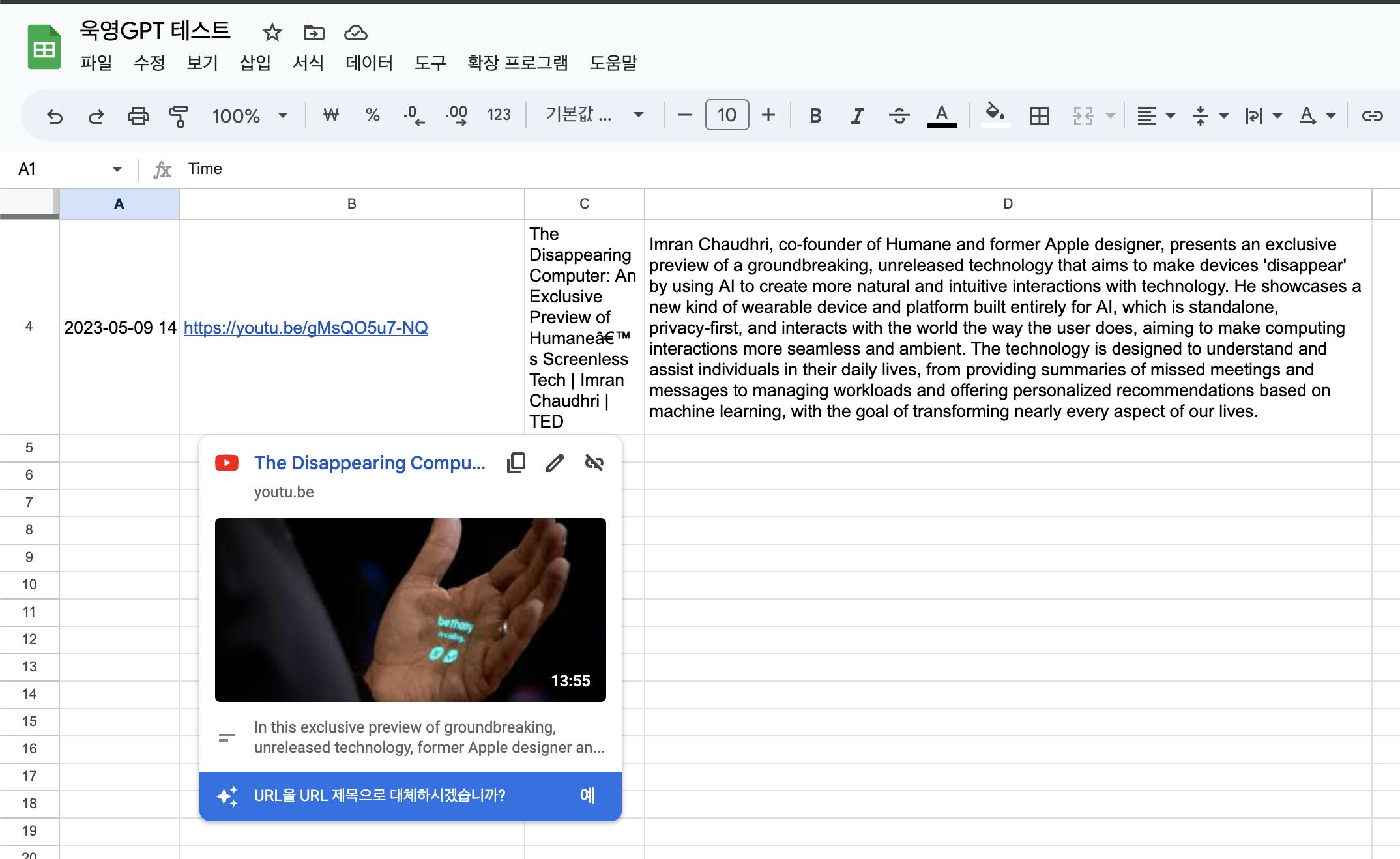Viewport: 1400px width, 859px height.
Task: Decrease font size with minus button
Action: click(684, 115)
